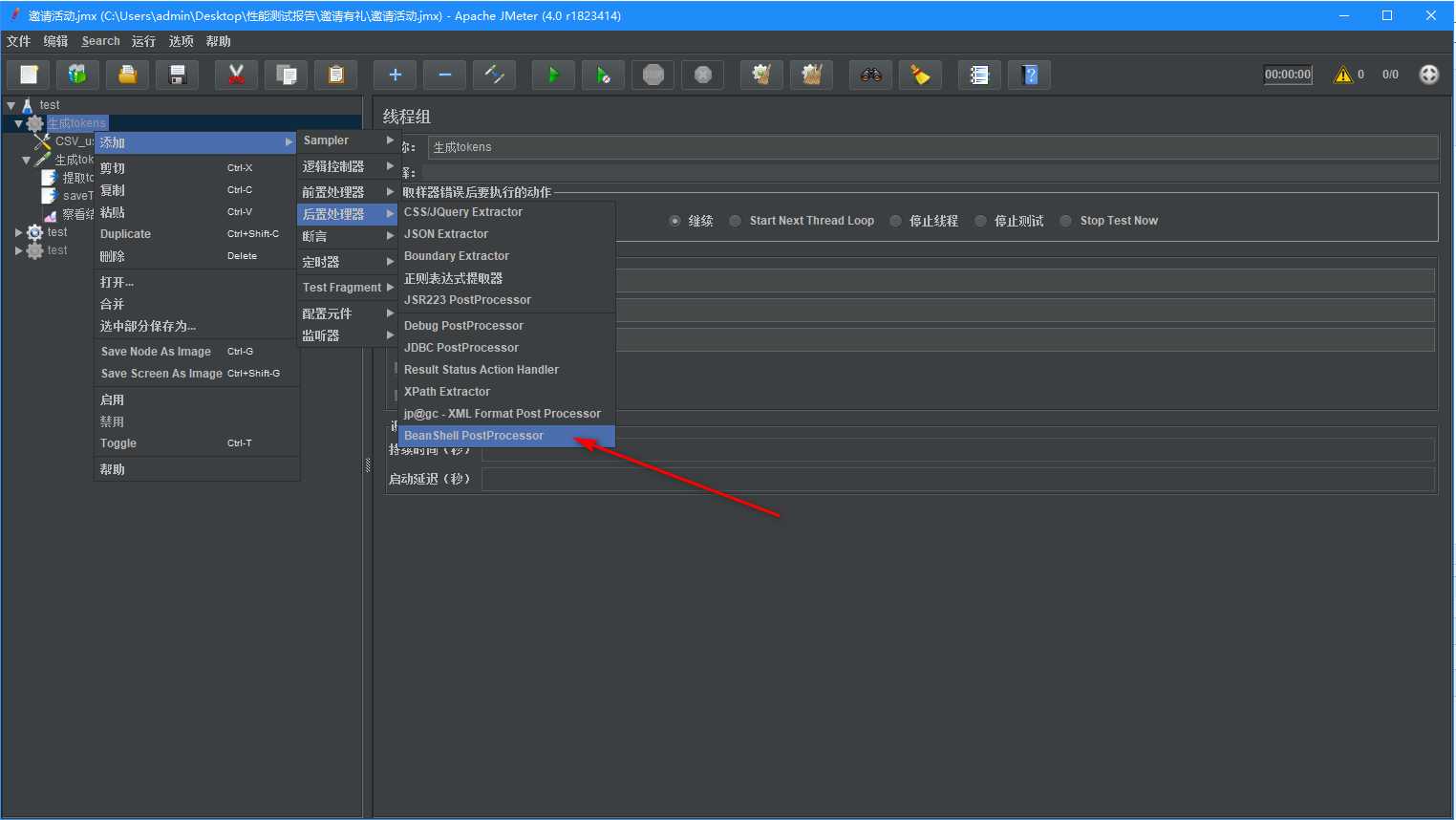The height and width of the screenshot is (820, 1456).
Task: Click Save Node As Image entry
Action: [x=196, y=352]
